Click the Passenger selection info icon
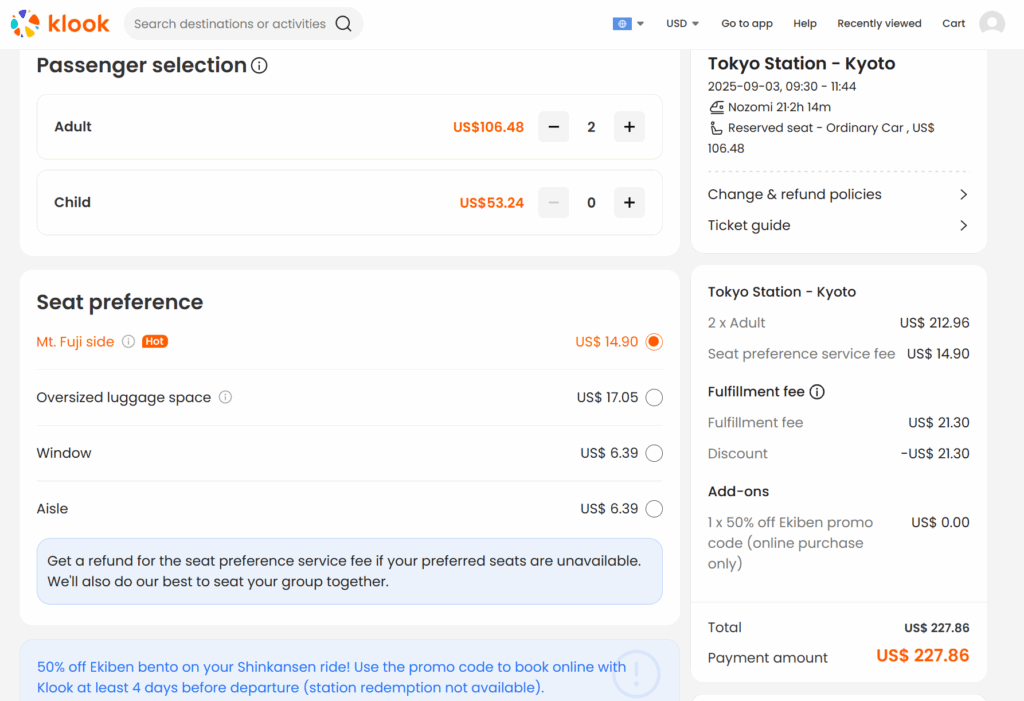Screen dimensions: 1024x701 (x=259, y=66)
